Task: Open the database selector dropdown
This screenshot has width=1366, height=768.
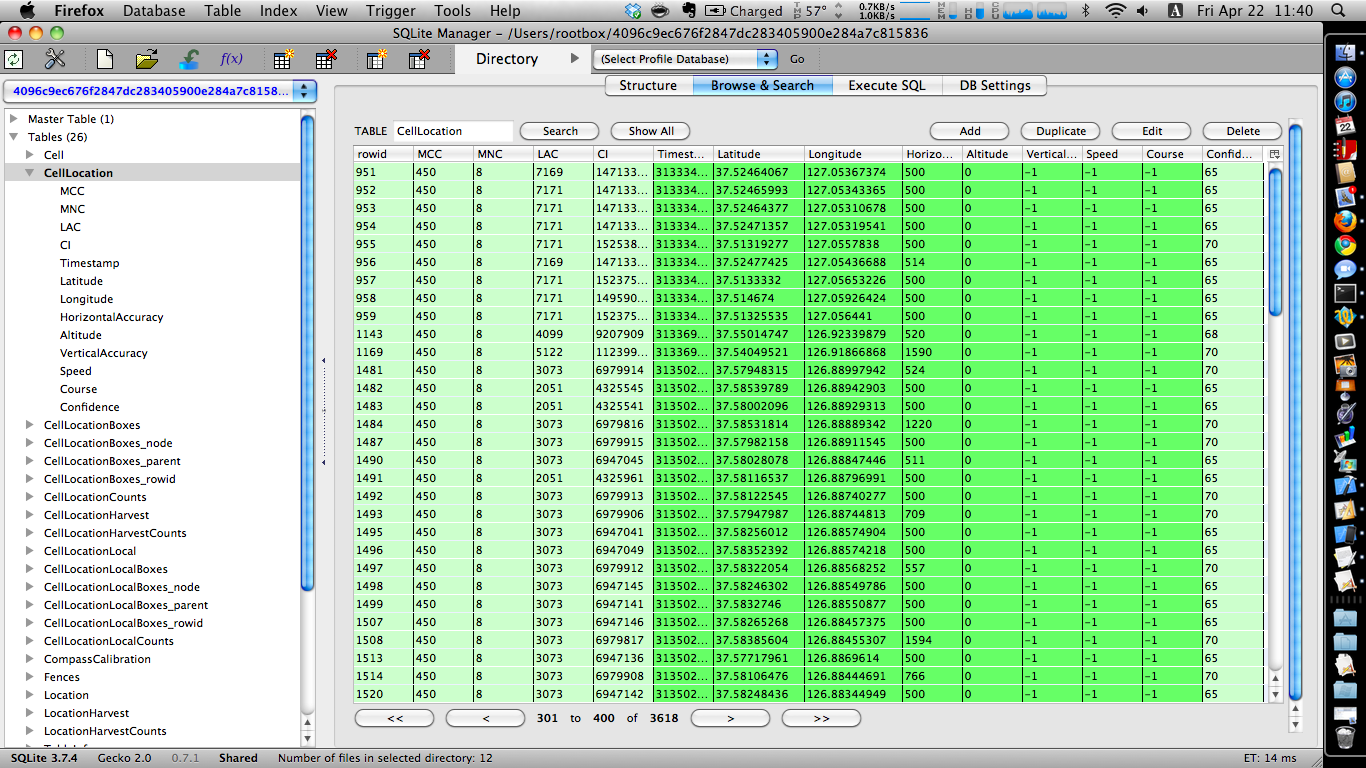Action: [x=160, y=91]
